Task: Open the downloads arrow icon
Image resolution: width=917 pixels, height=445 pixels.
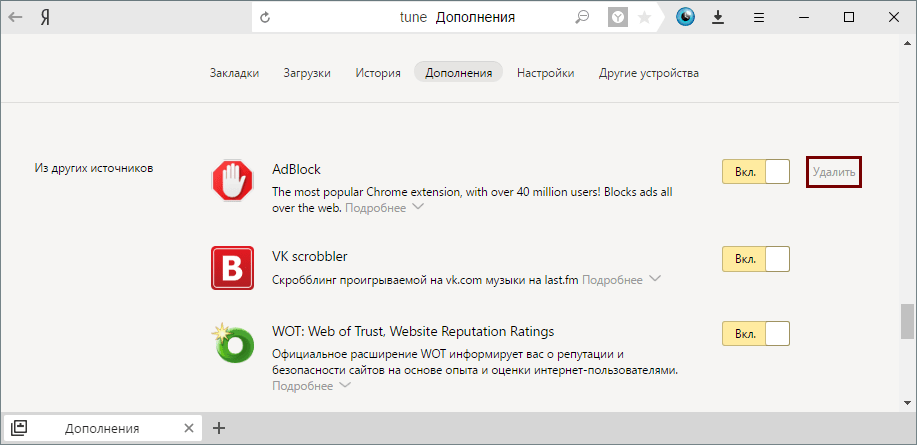Action: tap(718, 17)
